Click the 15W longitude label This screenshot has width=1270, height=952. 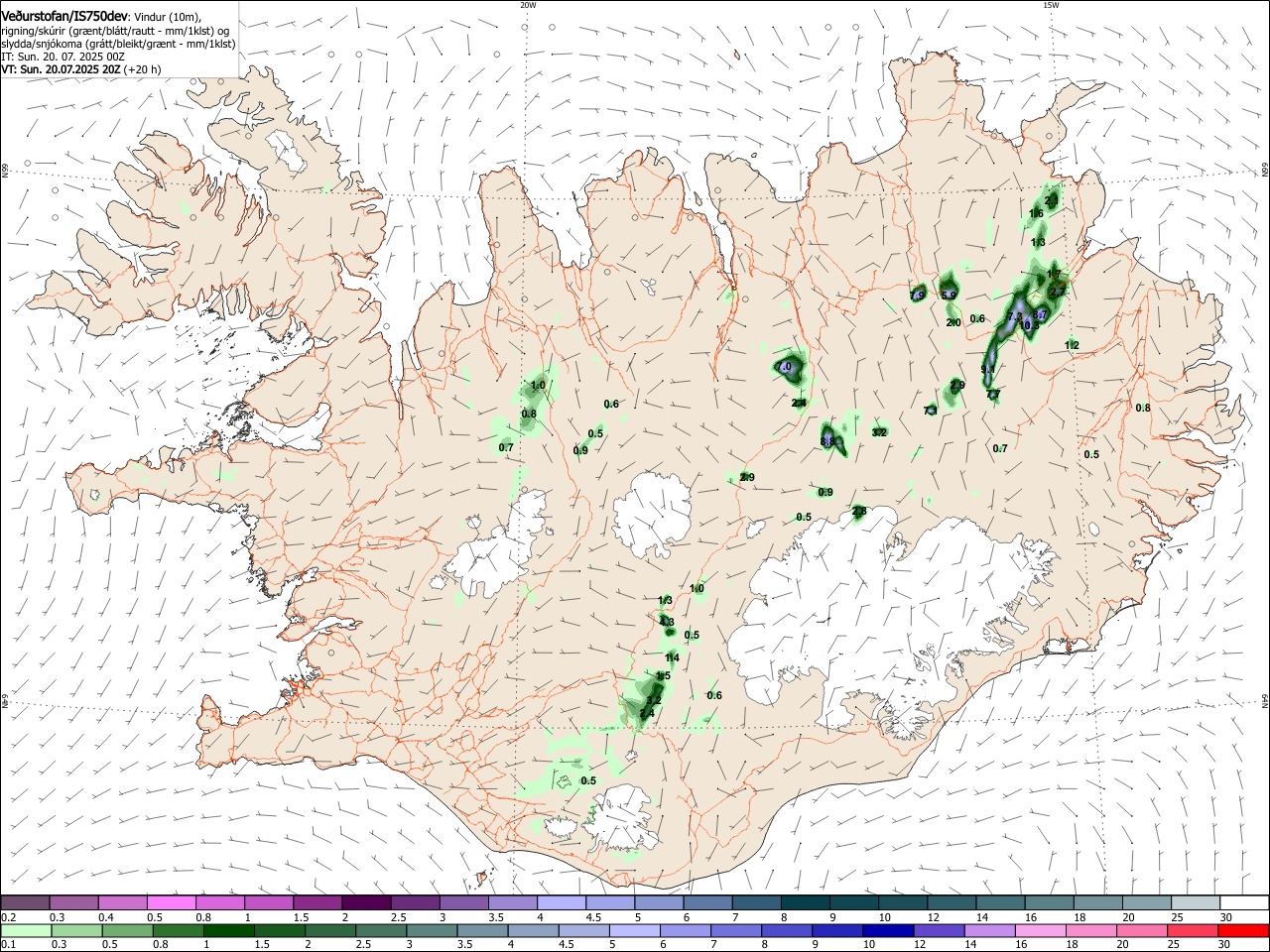(1051, 5)
